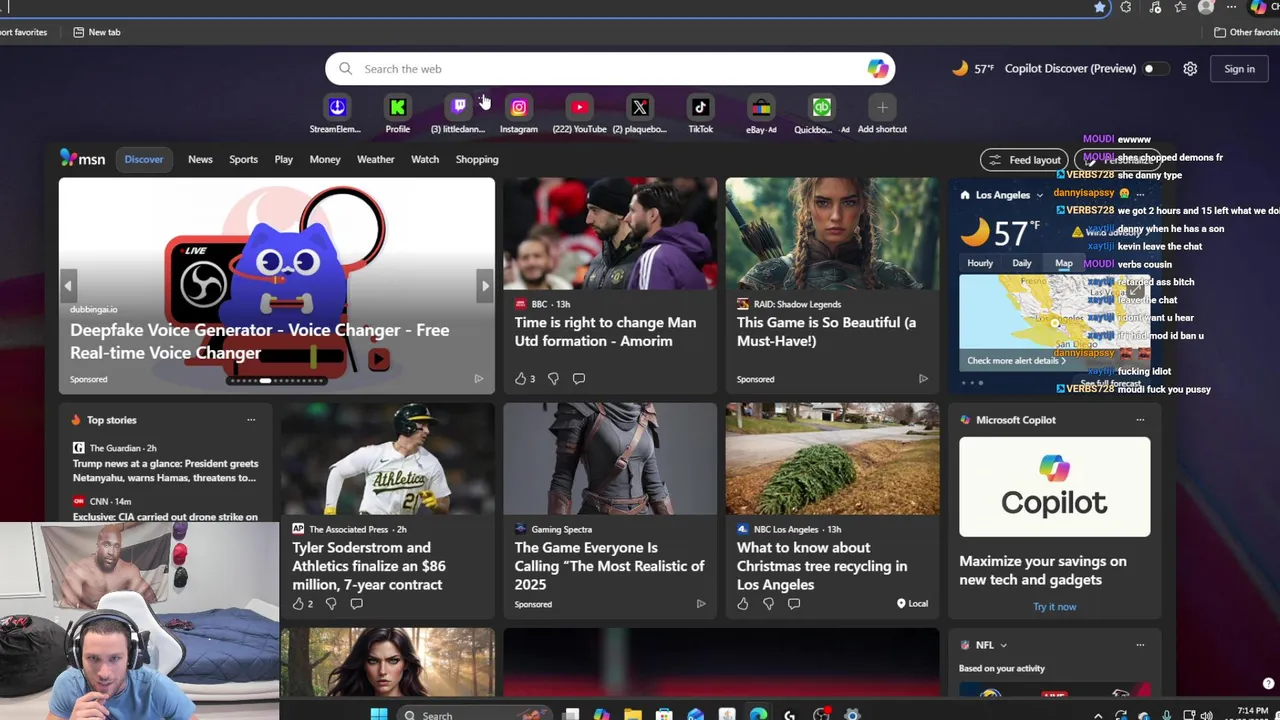This screenshot has width=1280, height=720.
Task: Click Try it now Copilot link
Action: [1054, 607]
